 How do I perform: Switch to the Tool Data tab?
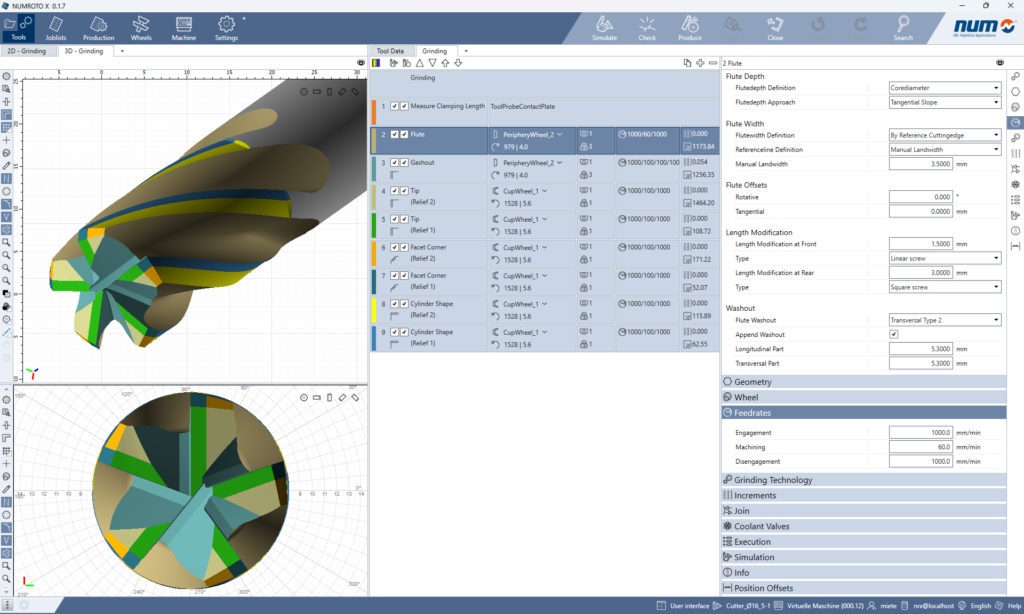click(390, 50)
